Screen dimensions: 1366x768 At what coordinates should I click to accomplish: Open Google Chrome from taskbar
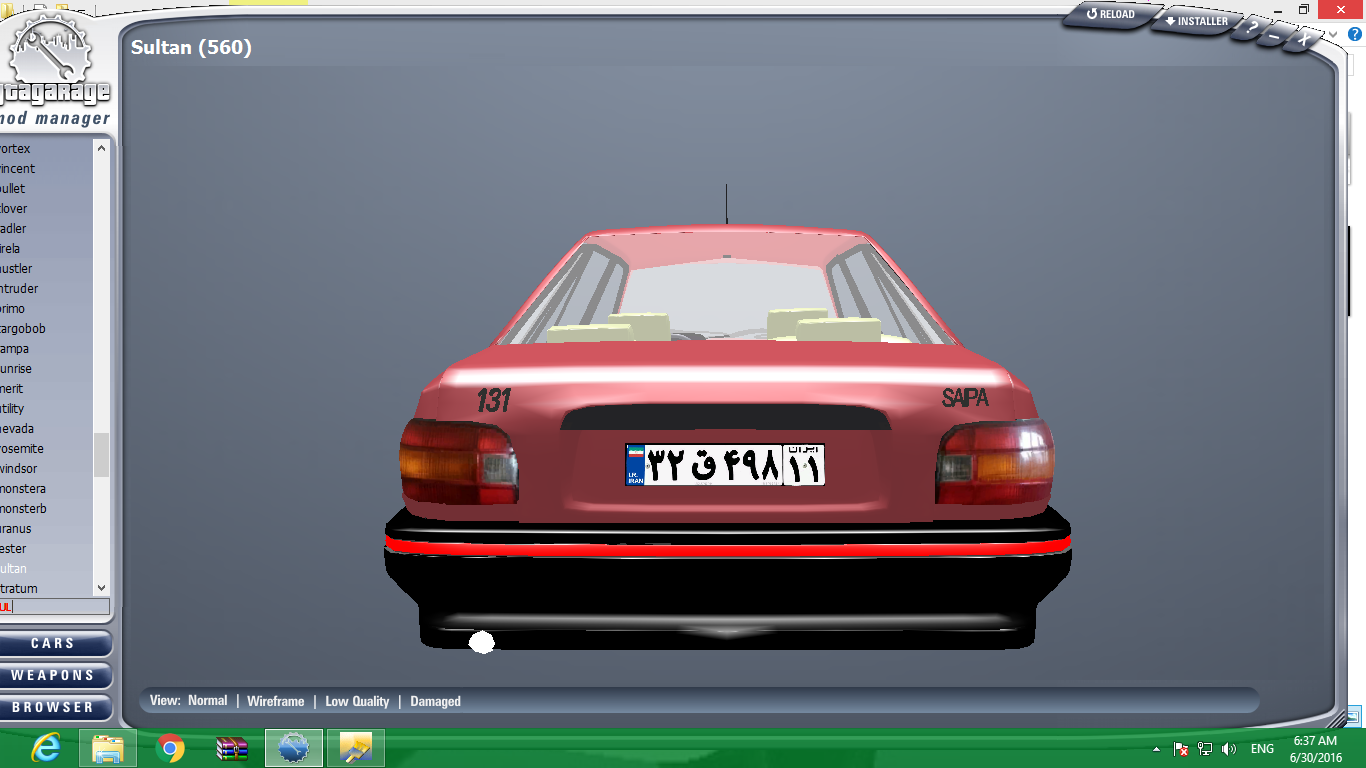click(170, 748)
